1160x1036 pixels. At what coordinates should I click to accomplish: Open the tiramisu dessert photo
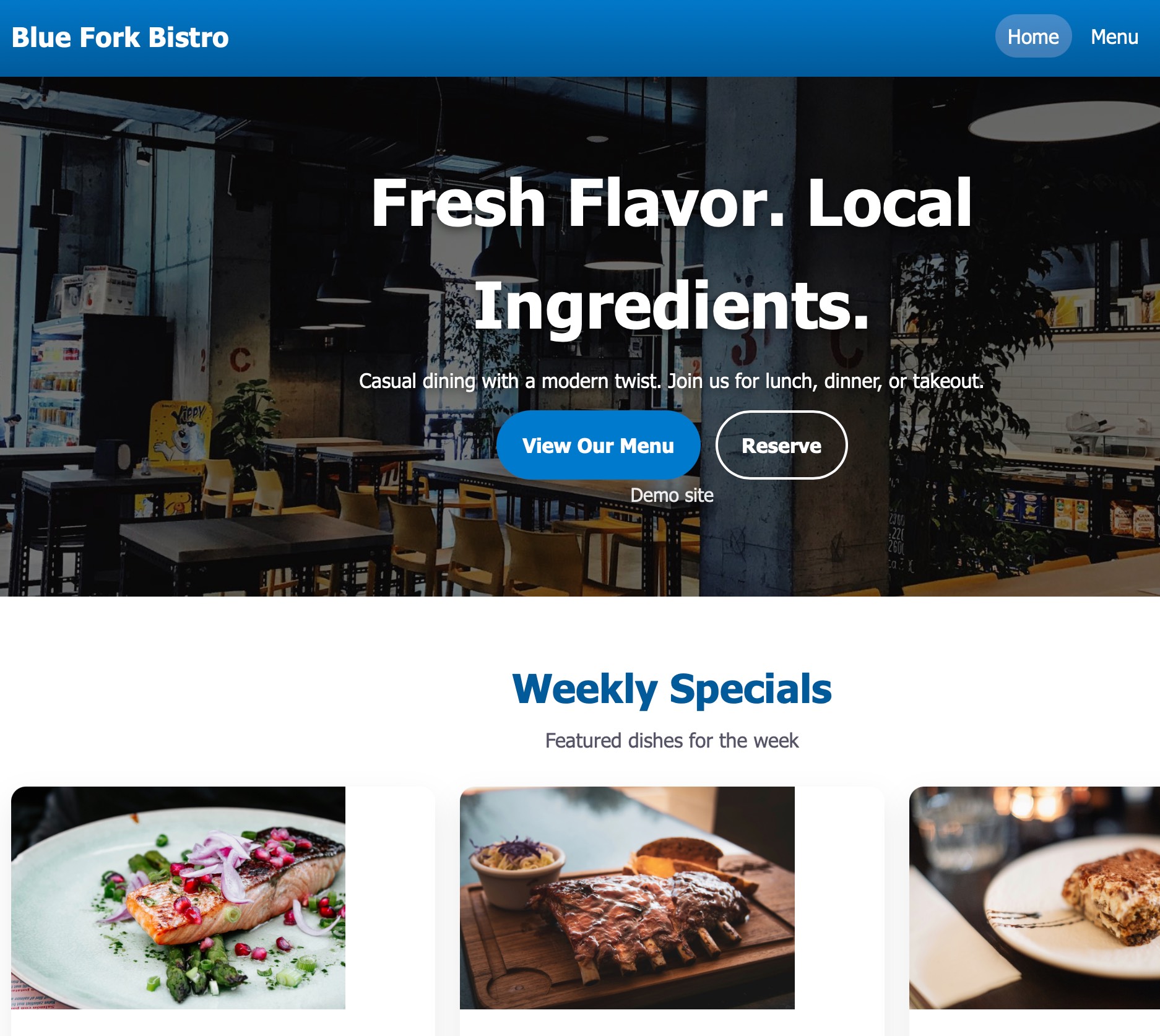coord(1034,897)
